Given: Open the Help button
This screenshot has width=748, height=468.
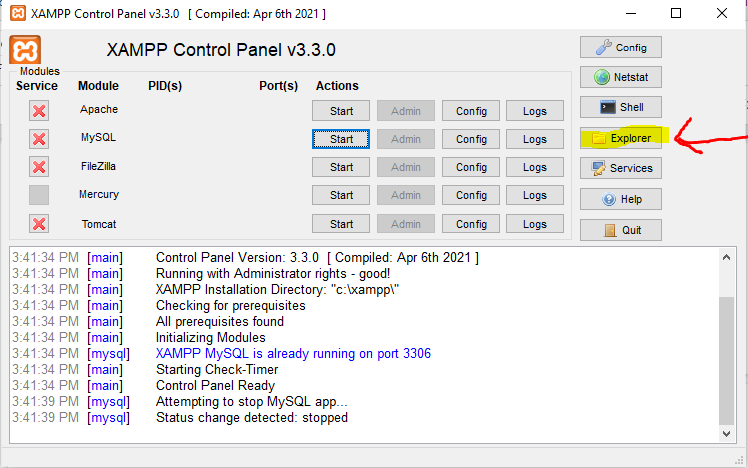Looking at the screenshot, I should pos(621,199).
